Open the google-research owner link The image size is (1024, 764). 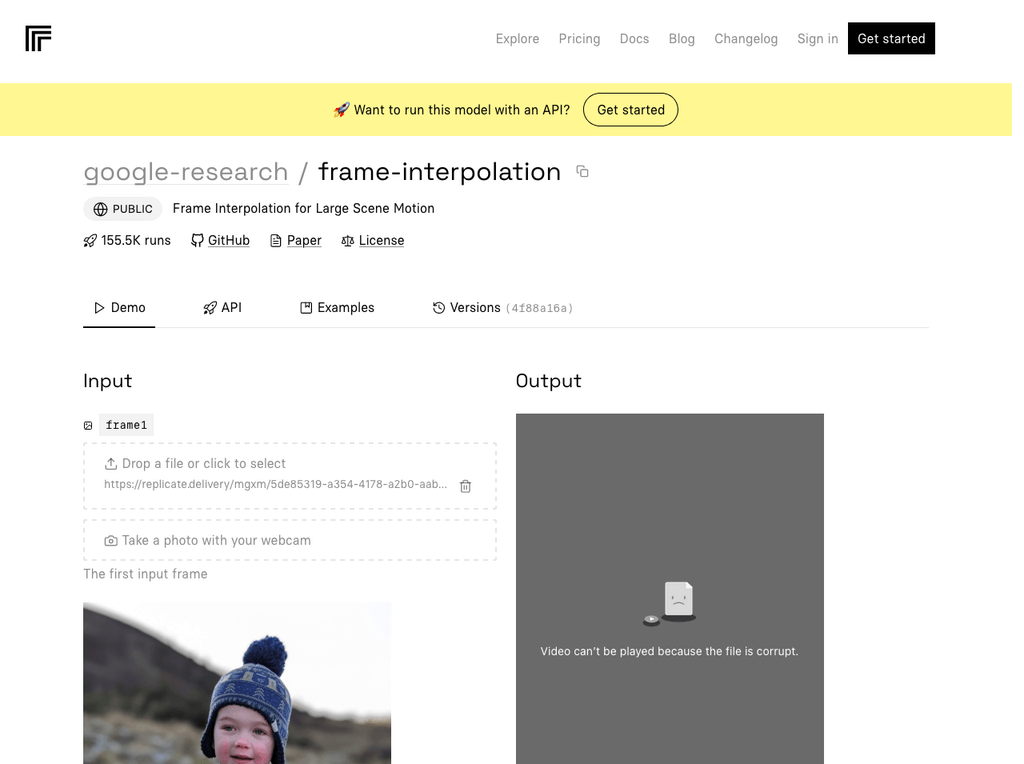click(186, 172)
